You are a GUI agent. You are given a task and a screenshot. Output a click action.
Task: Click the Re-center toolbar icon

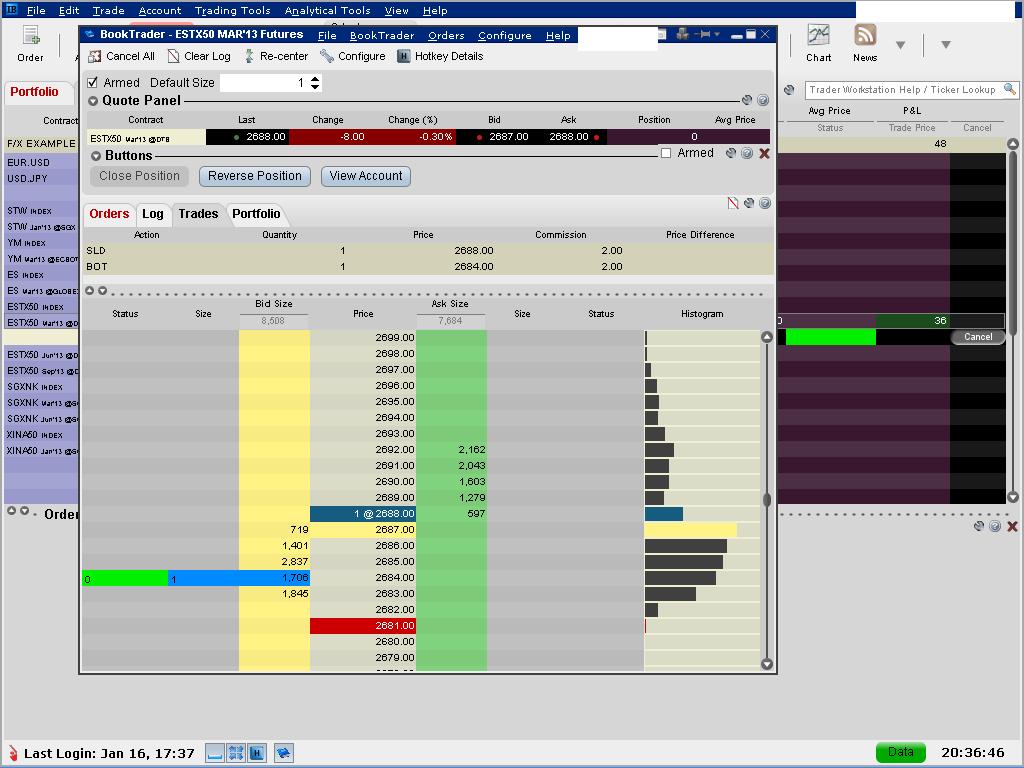[x=249, y=56]
